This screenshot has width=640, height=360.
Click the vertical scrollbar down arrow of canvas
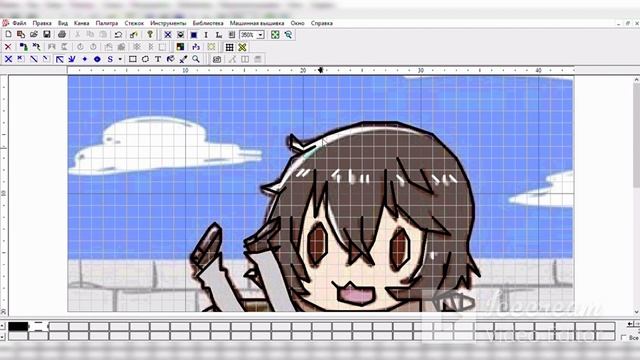point(636,312)
